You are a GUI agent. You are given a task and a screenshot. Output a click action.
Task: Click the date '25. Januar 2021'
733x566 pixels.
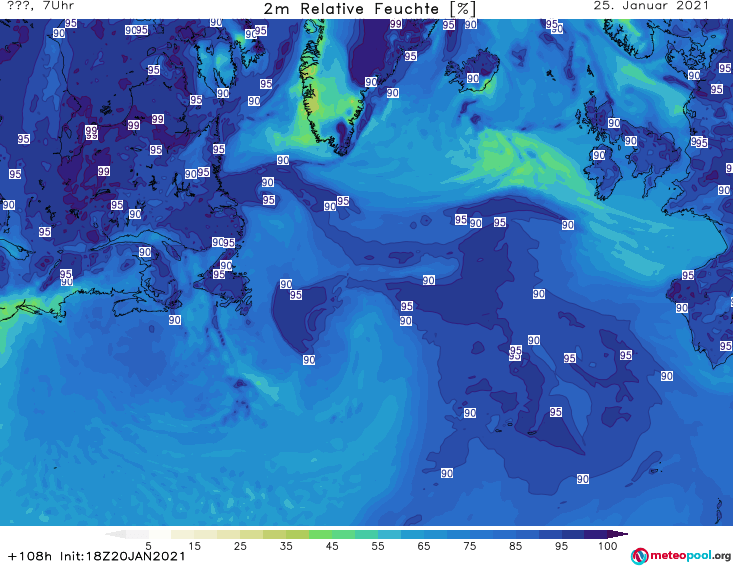[651, 6]
